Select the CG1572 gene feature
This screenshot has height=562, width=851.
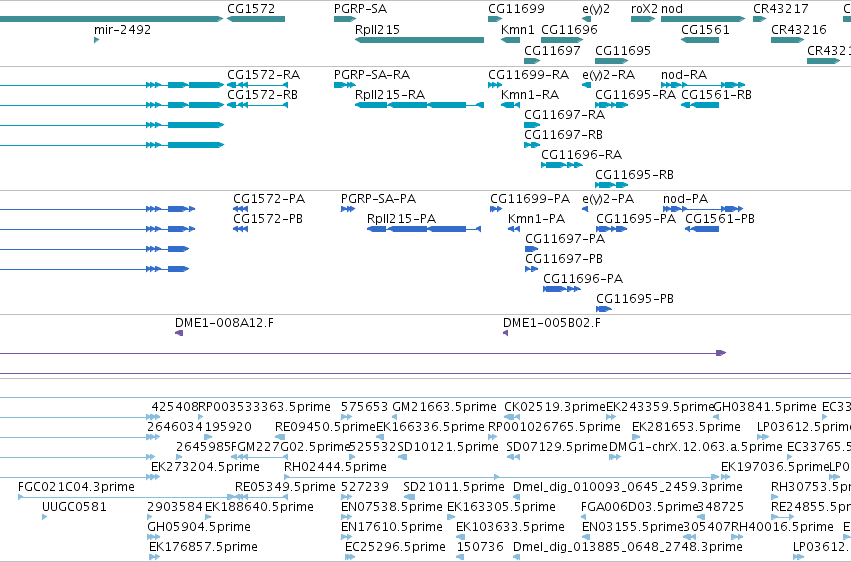tap(256, 19)
